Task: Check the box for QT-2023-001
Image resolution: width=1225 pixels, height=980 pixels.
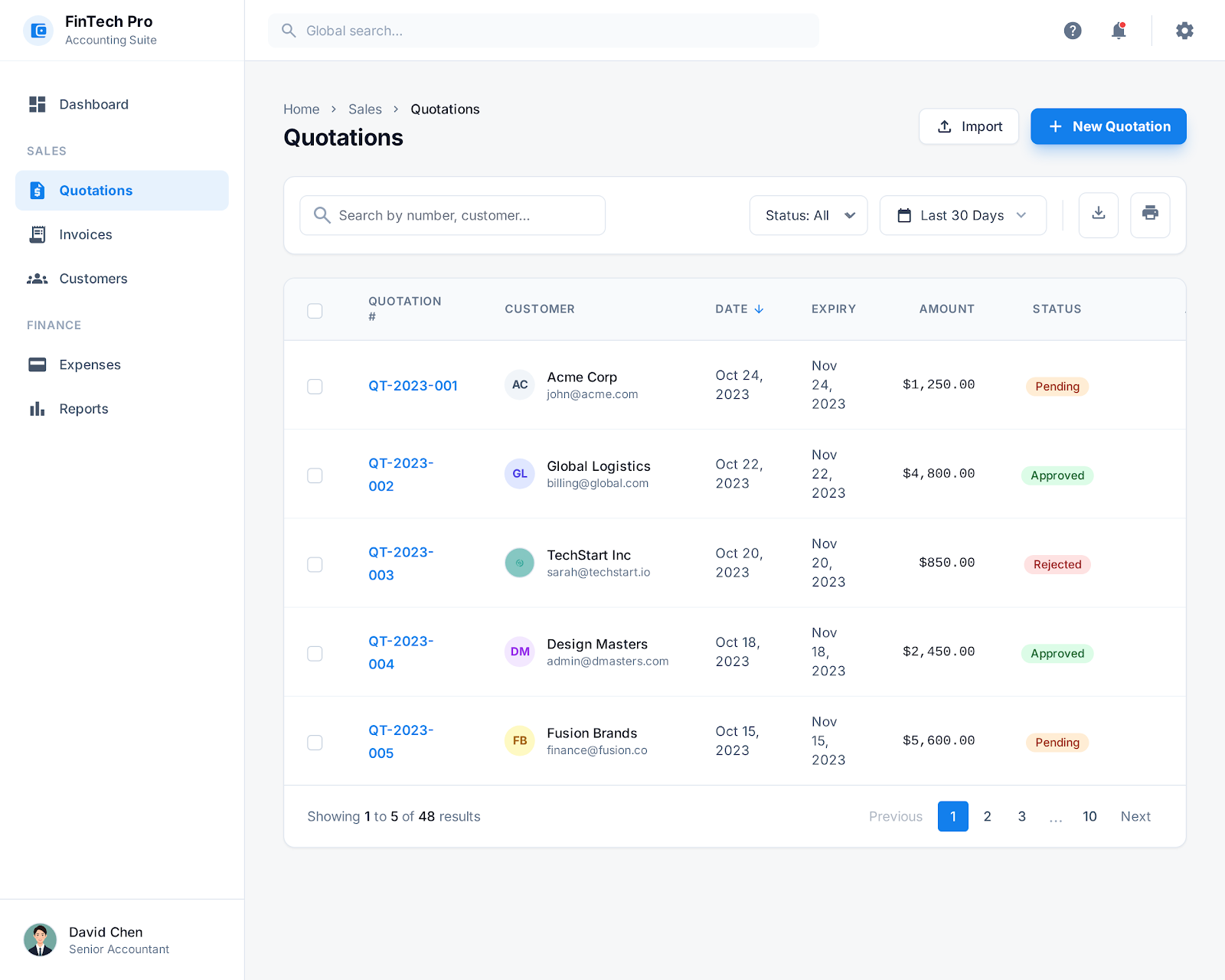Action: [315, 387]
